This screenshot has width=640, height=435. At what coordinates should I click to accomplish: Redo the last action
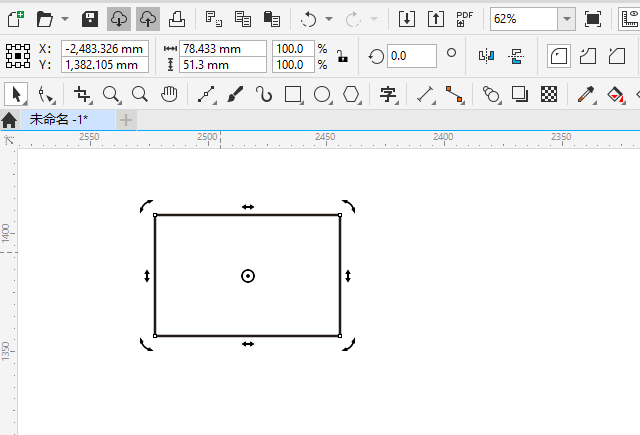pyautogui.click(x=353, y=19)
